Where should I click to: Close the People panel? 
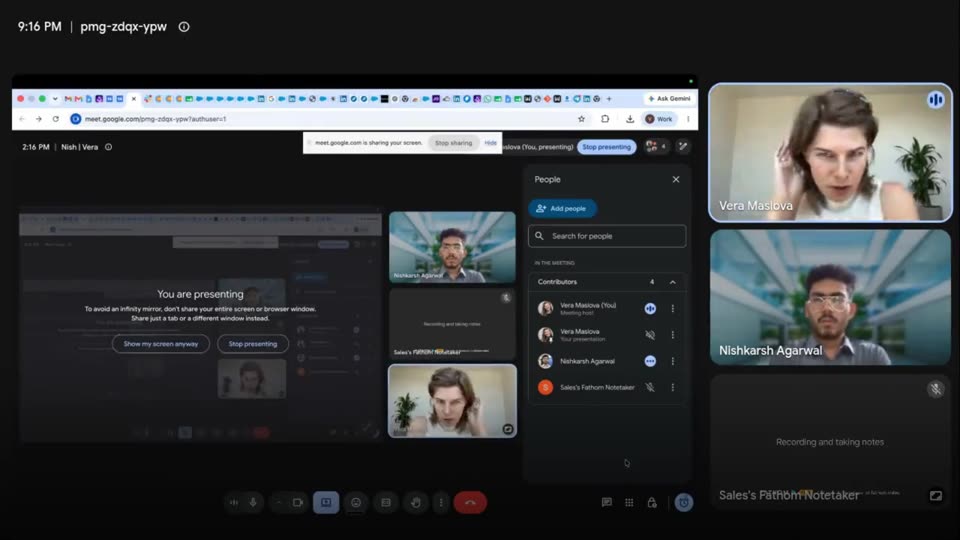[676, 179]
